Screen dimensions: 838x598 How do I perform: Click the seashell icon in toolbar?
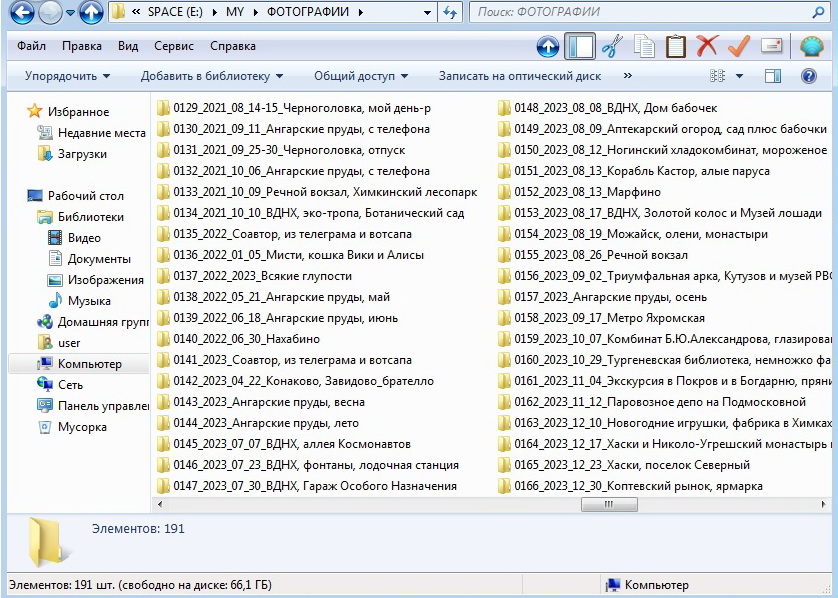[811, 46]
